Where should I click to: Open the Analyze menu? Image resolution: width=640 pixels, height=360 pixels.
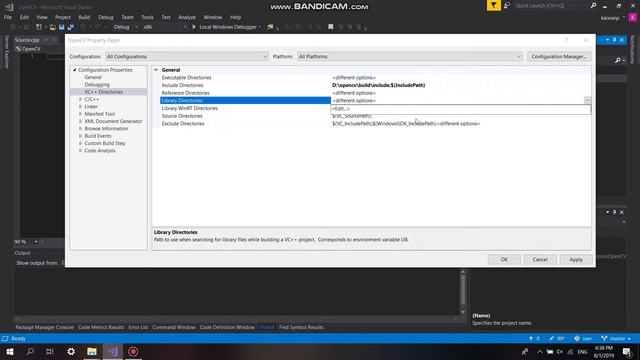[x=187, y=17]
